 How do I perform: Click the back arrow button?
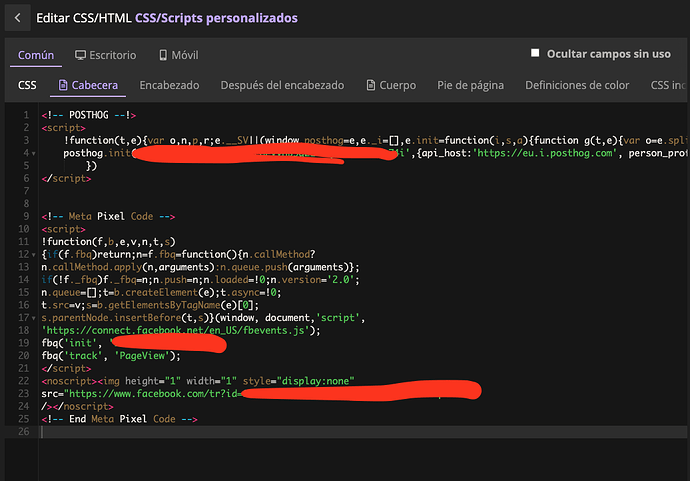tap(18, 18)
